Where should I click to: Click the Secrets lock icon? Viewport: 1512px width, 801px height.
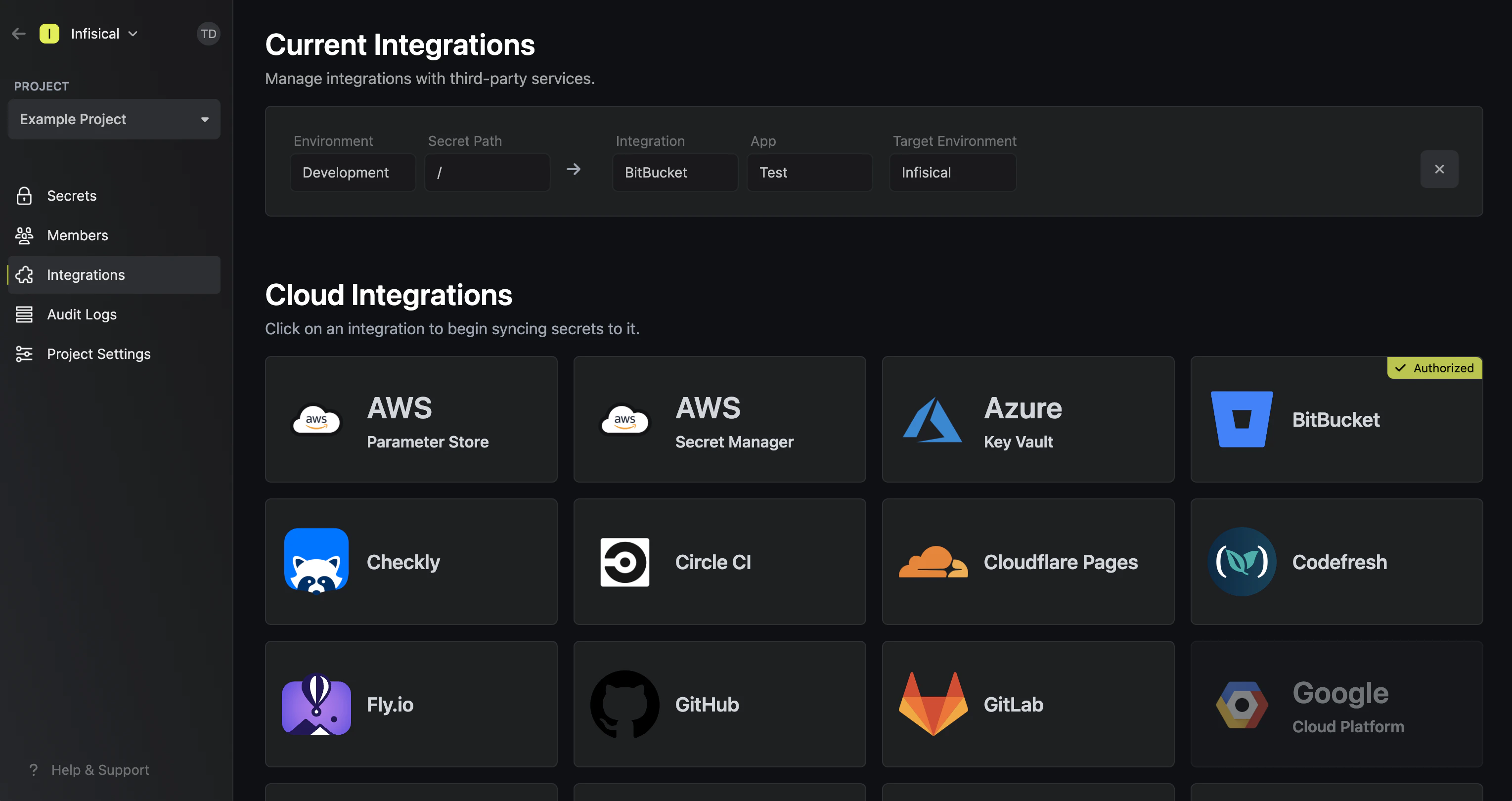coord(24,195)
